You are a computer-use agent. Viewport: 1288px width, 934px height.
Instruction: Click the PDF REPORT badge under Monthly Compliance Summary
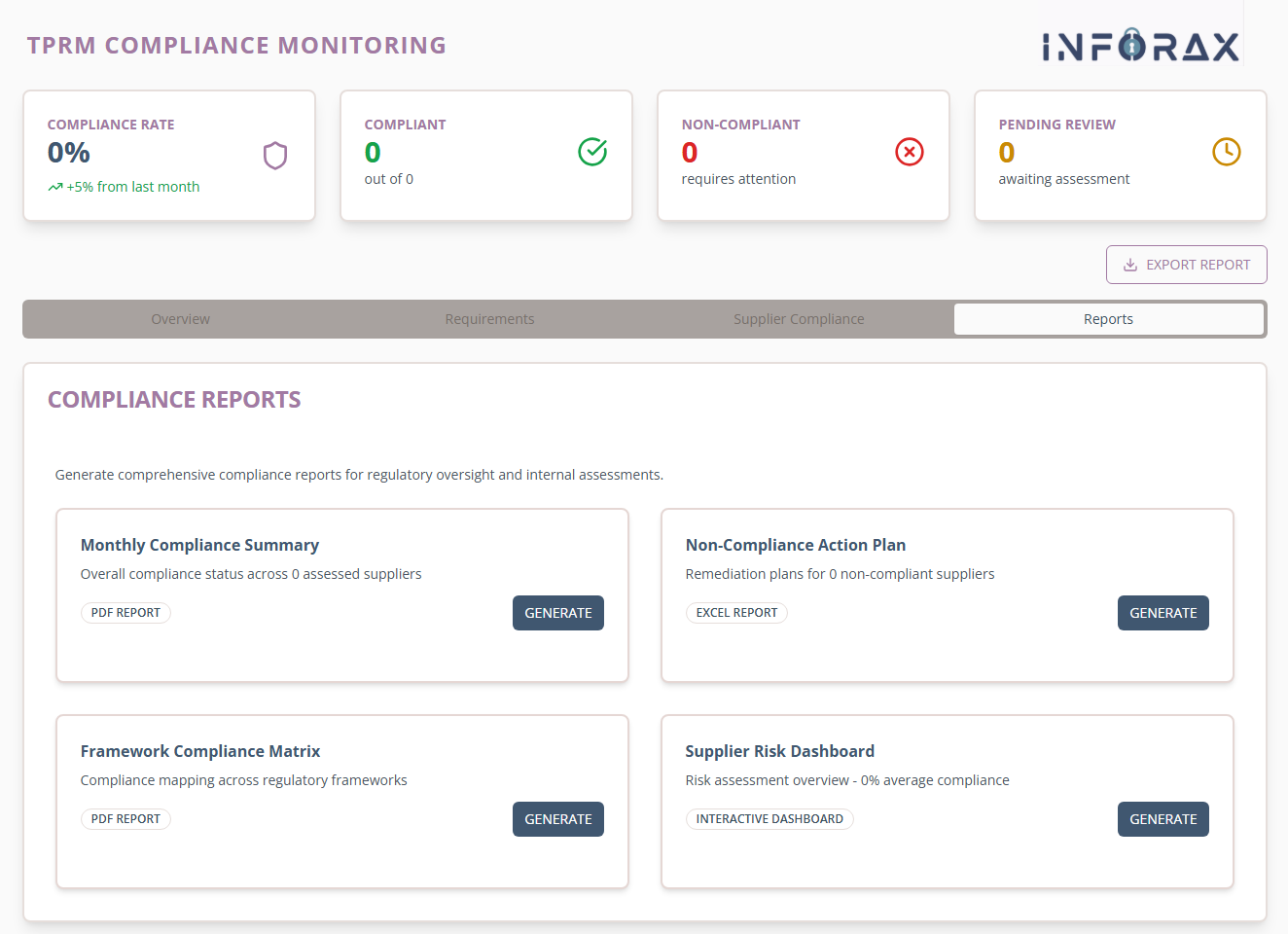125,612
